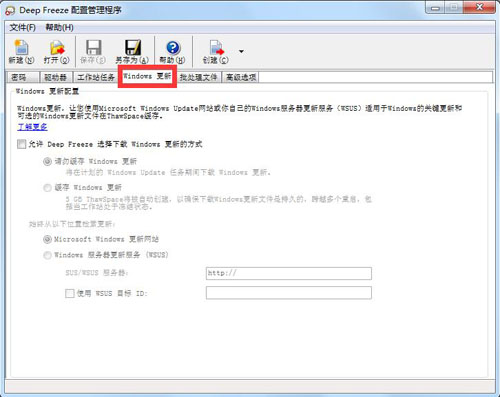Open the 高级选项 tab
This screenshot has height=397, width=500.
[x=241, y=77]
